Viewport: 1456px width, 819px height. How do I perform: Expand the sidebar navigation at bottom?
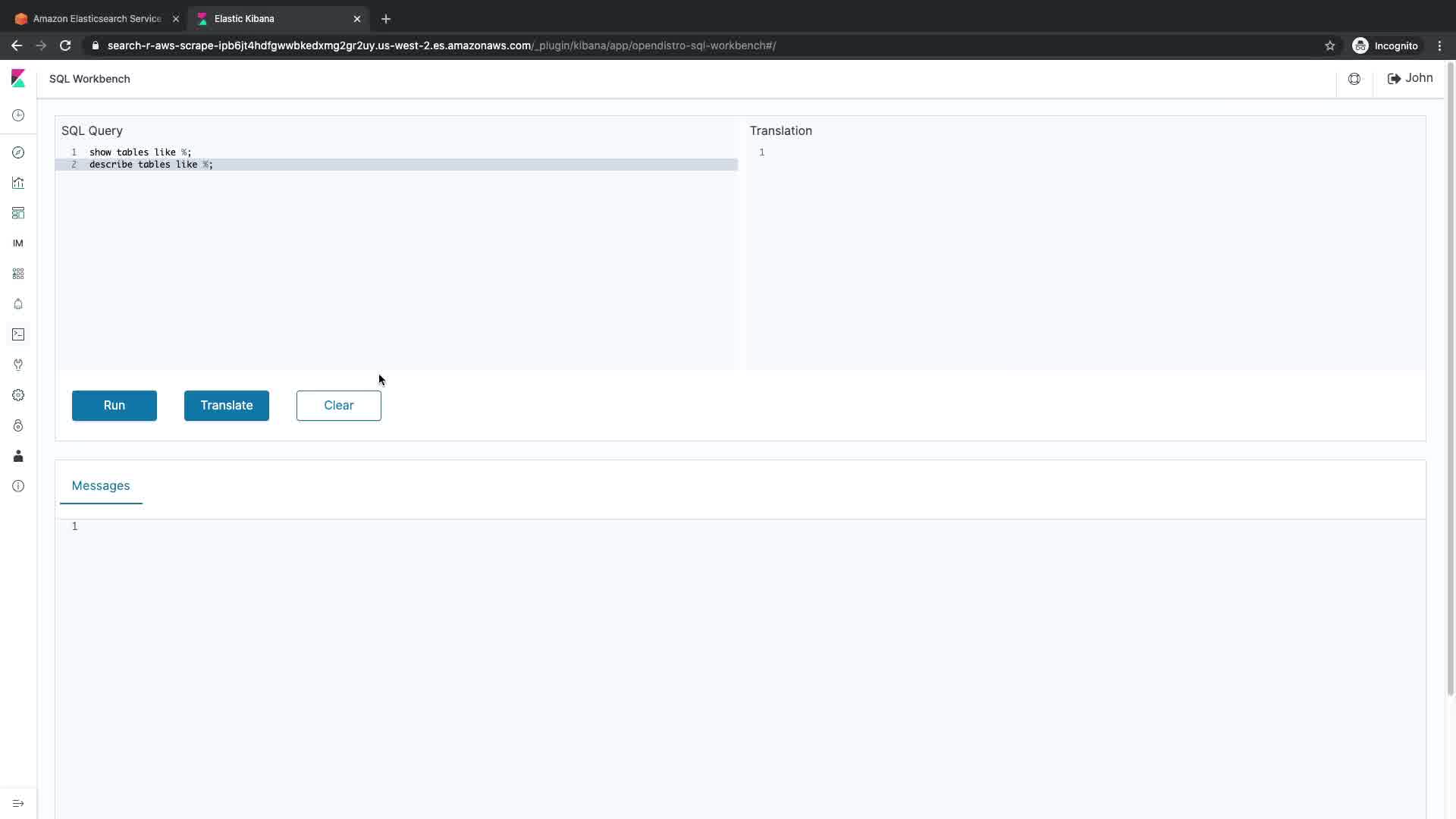[18, 804]
